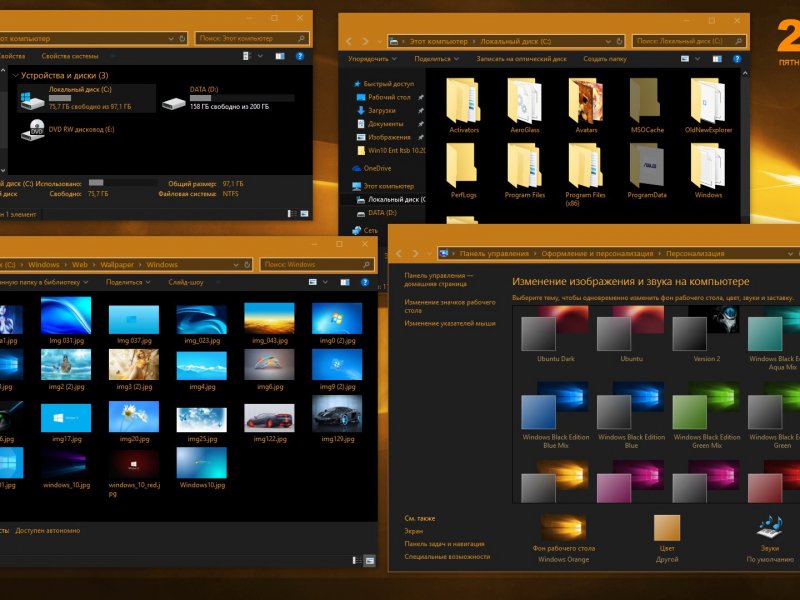Open help in the Этот компьютер window

[300, 56]
